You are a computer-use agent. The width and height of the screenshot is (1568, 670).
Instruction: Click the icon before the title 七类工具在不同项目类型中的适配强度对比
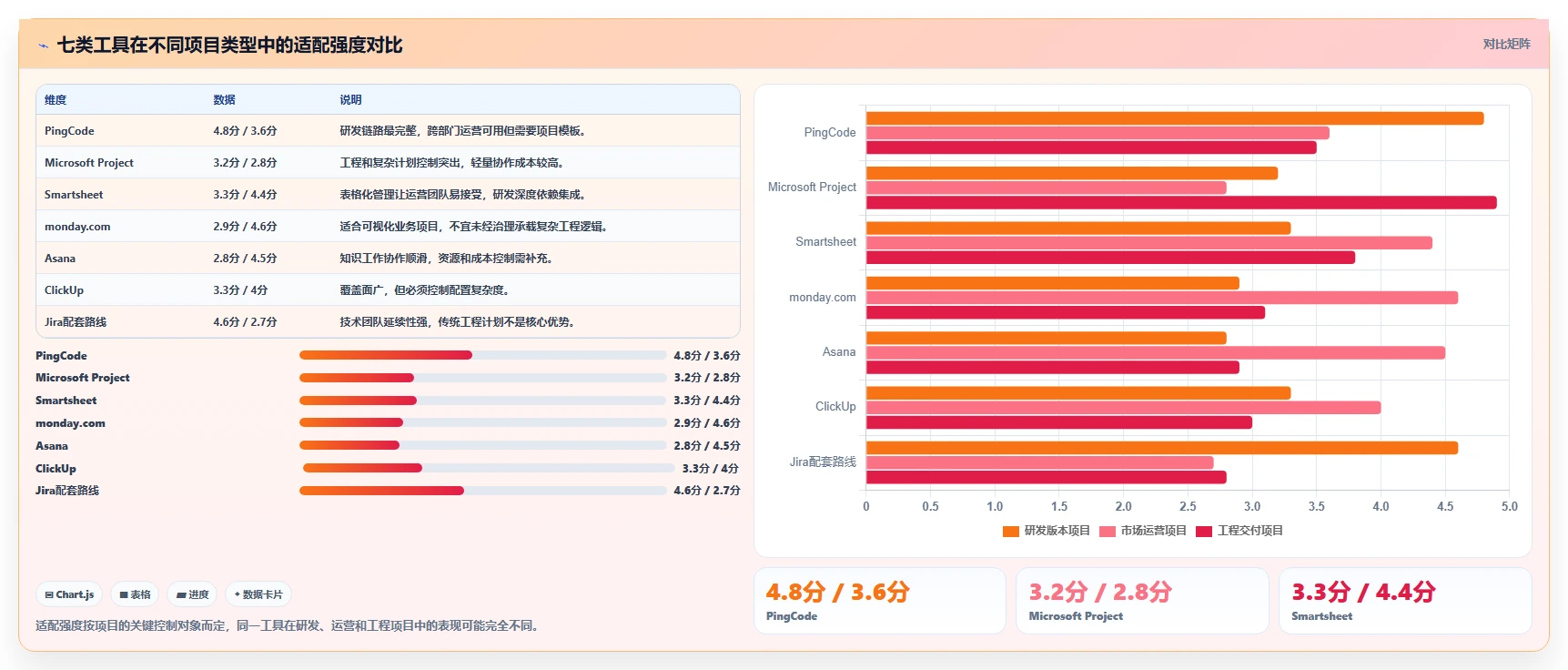(x=43, y=46)
